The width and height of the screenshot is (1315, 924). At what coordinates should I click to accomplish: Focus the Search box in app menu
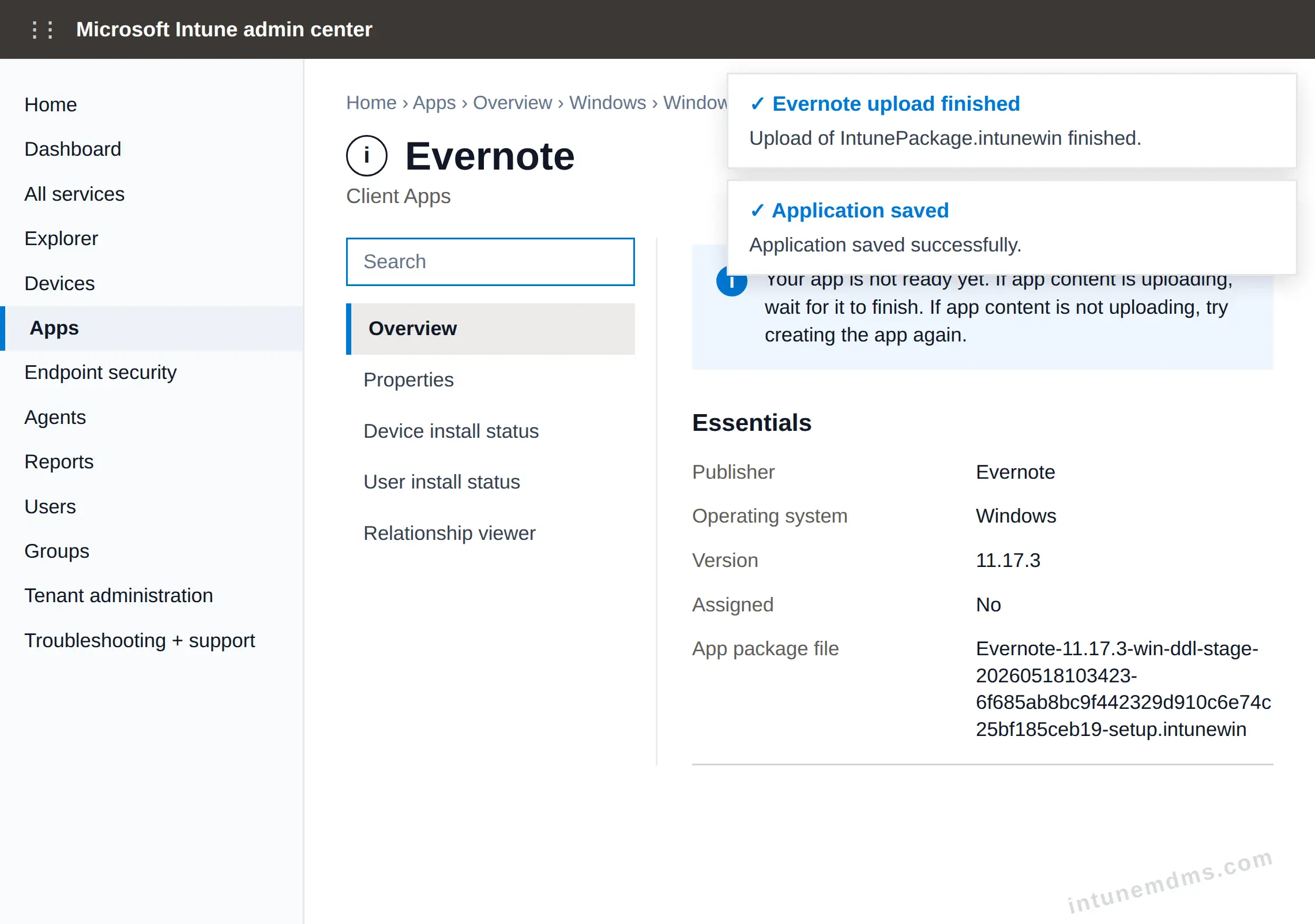pos(490,262)
